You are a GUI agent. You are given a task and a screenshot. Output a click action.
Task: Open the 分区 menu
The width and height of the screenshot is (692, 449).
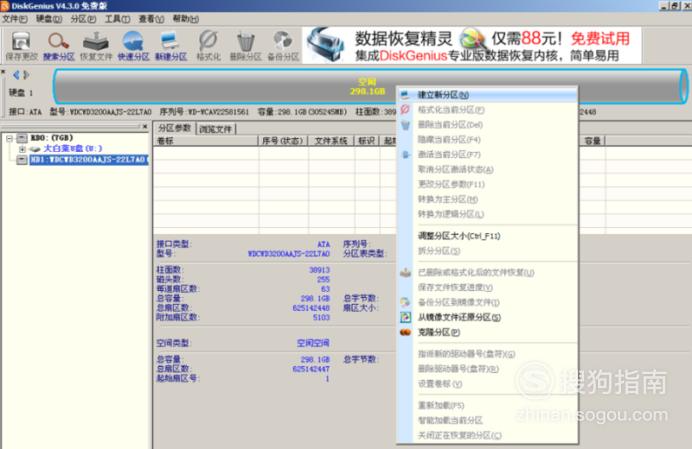83,19
